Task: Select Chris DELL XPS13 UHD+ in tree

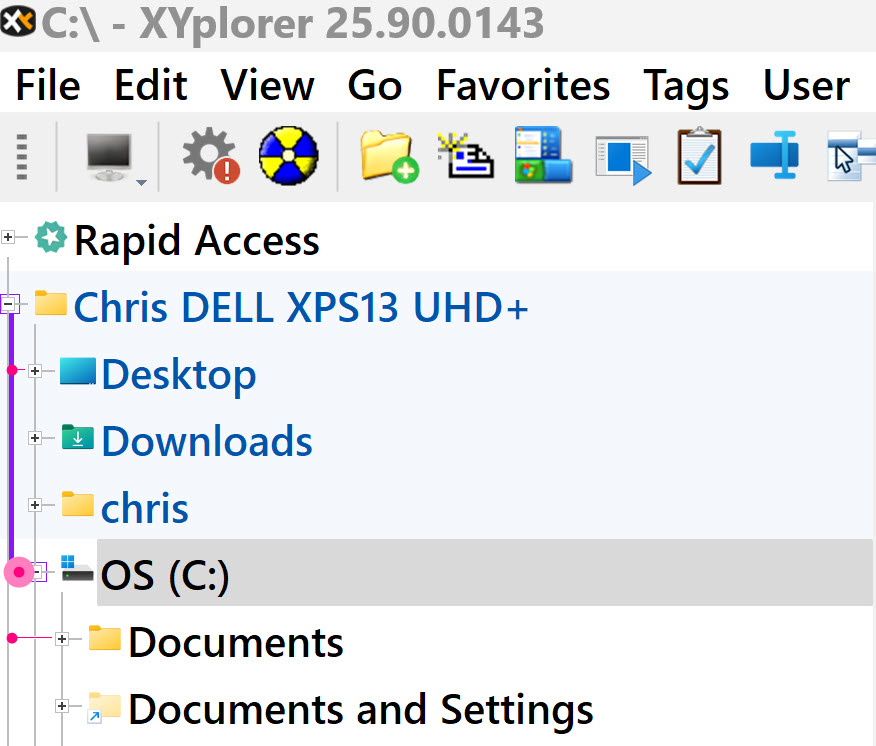Action: (301, 307)
